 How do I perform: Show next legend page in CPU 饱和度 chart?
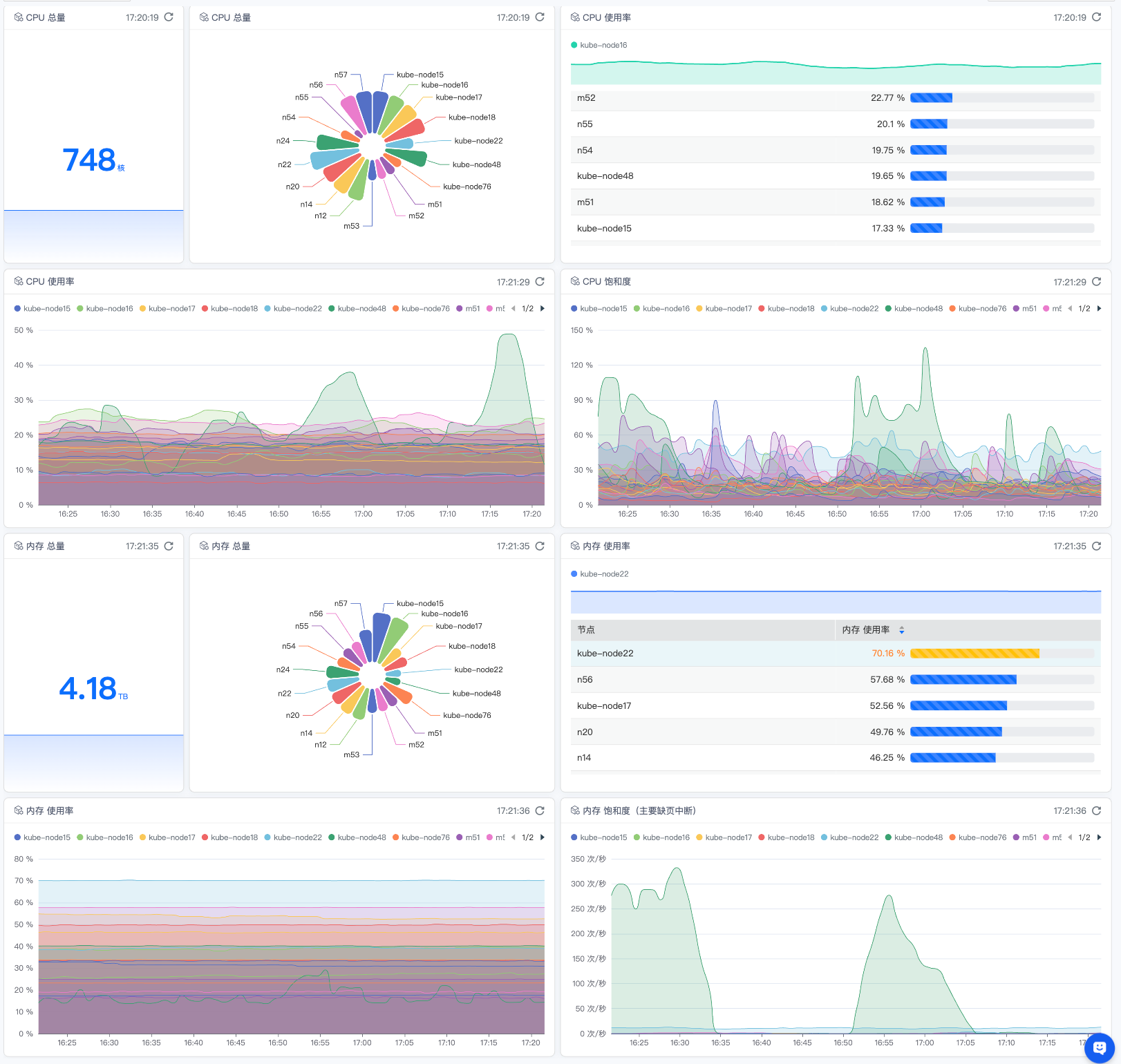(1099, 309)
